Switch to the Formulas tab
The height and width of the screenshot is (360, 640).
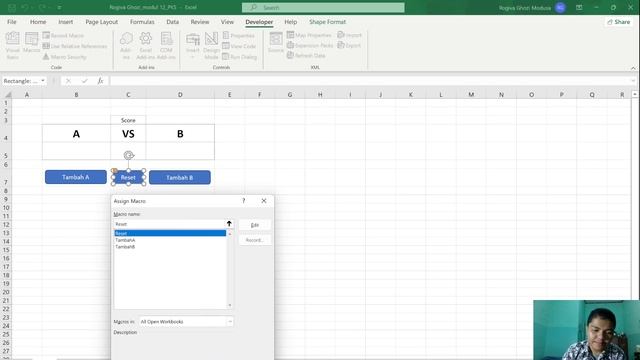click(x=142, y=22)
